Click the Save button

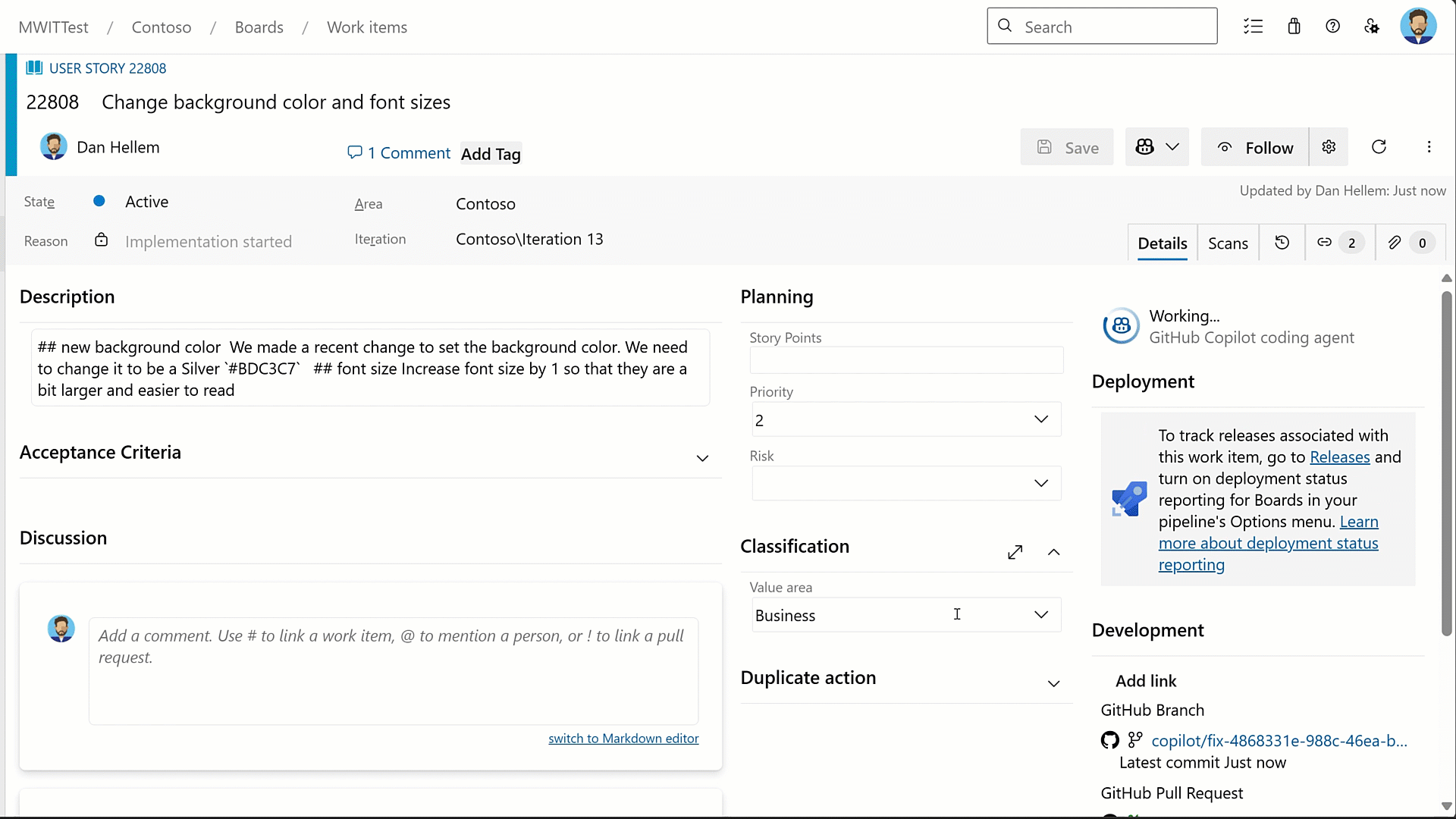(x=1067, y=147)
